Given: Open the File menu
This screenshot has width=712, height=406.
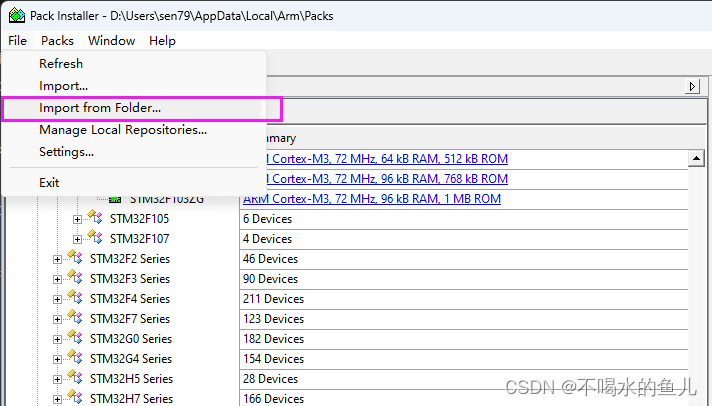Looking at the screenshot, I should click(x=18, y=41).
